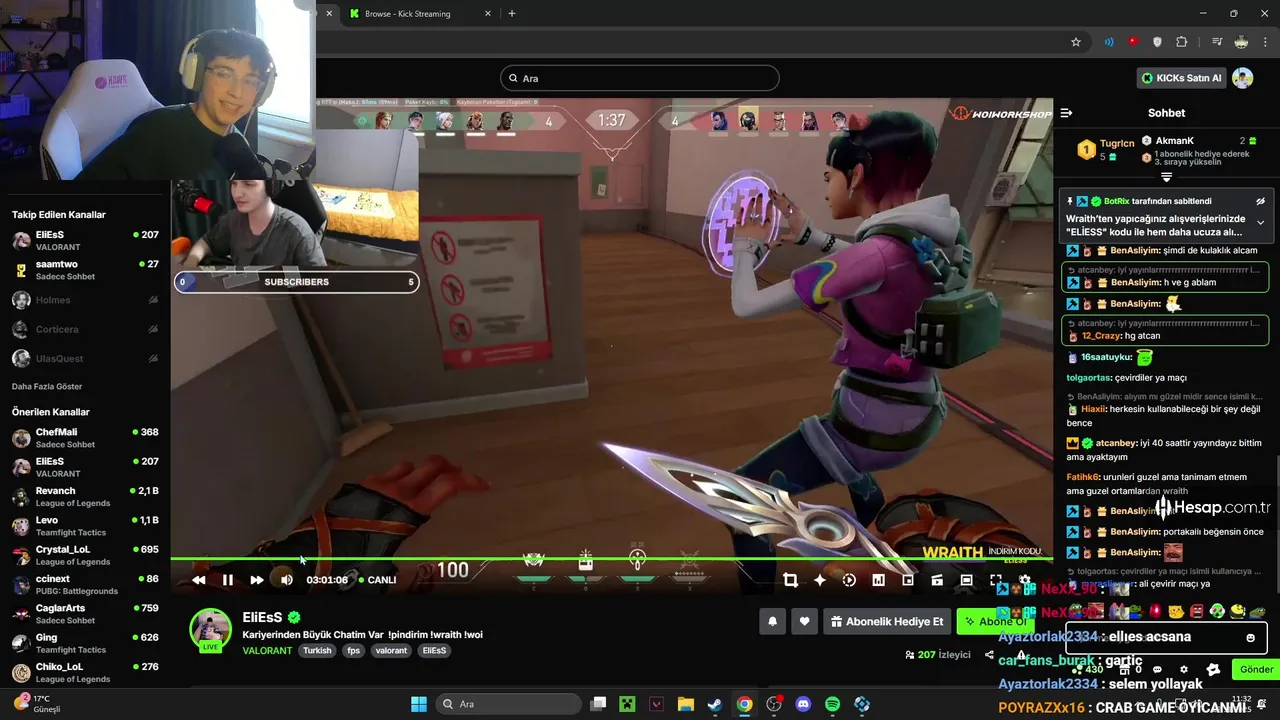Expand the chat leaderboard chevron
The width and height of the screenshot is (1280, 720).
coord(1166,177)
